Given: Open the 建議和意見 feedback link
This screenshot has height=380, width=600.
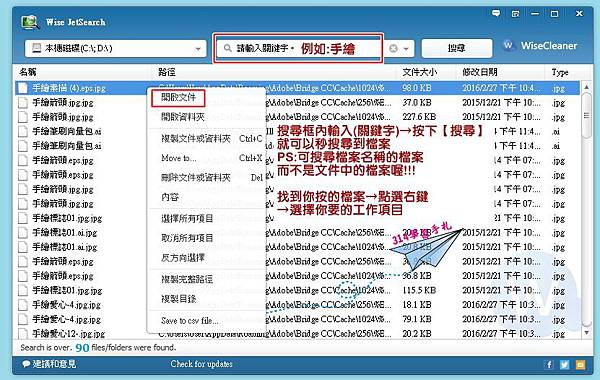Looking at the screenshot, I should click(x=54, y=364).
